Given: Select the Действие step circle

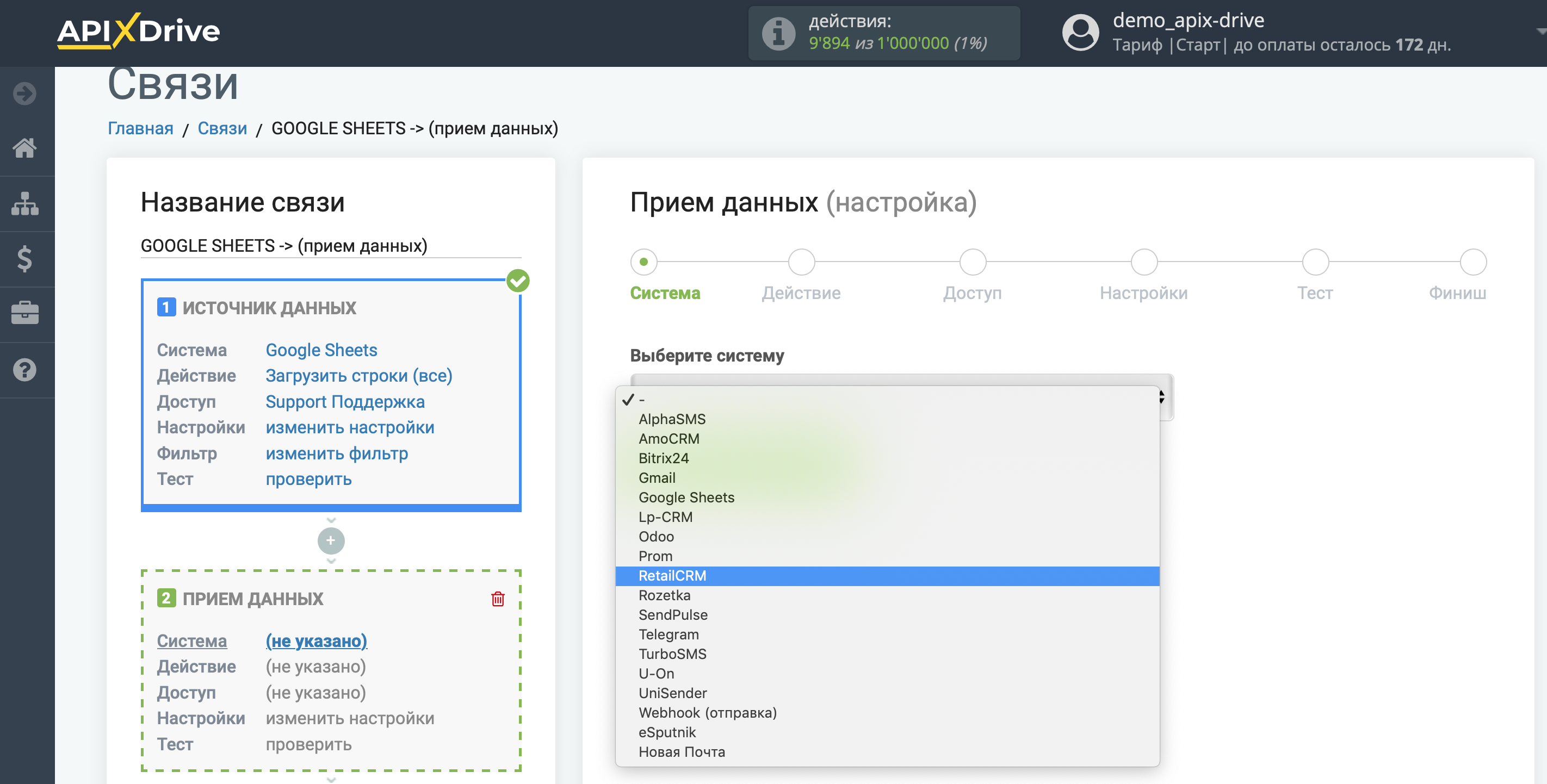Looking at the screenshot, I should click(801, 262).
